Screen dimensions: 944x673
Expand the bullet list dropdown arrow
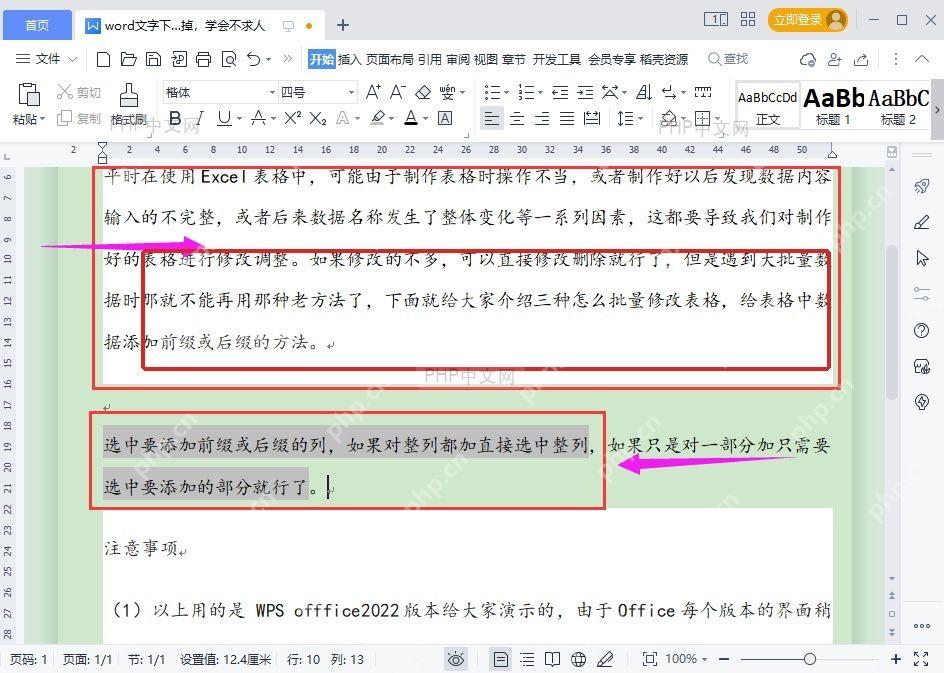(506, 93)
